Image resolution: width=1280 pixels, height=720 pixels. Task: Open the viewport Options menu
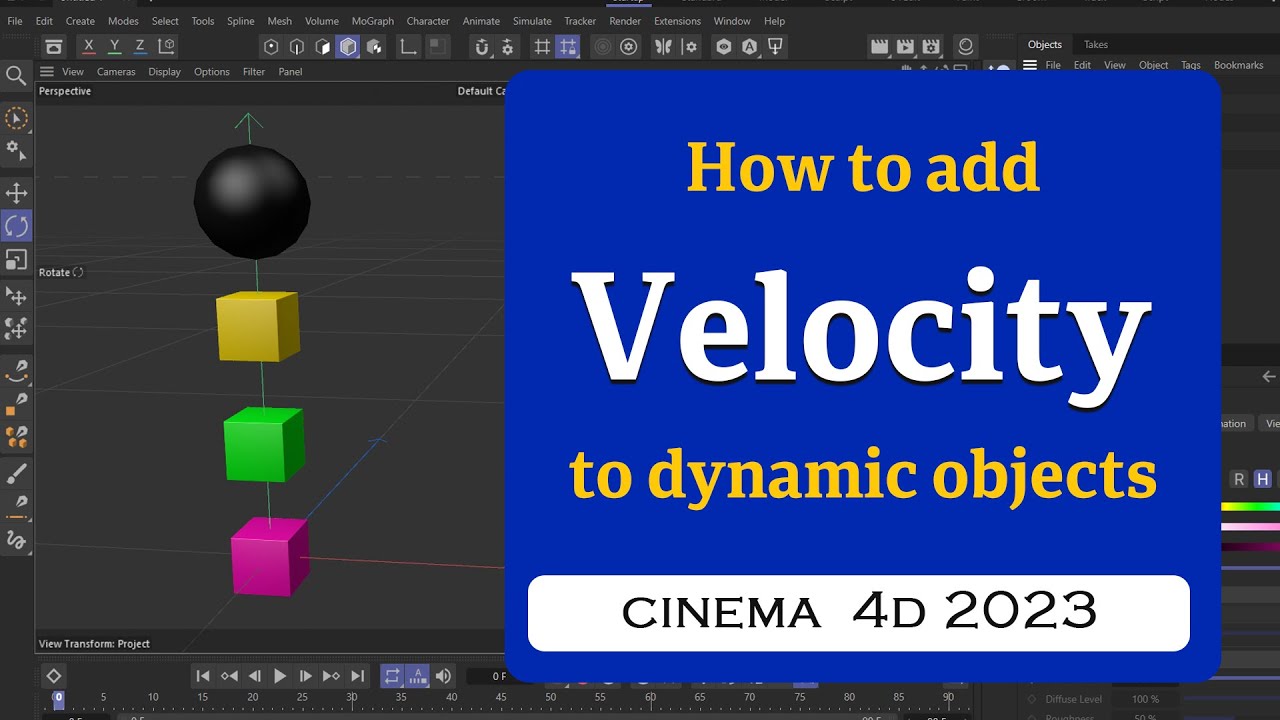212,72
